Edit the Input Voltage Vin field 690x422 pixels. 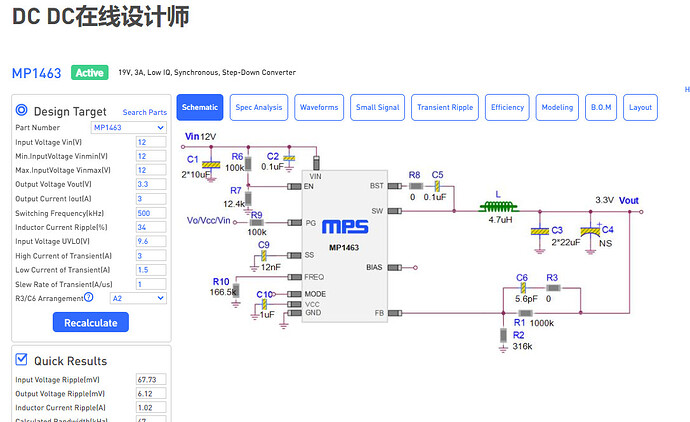151,142
